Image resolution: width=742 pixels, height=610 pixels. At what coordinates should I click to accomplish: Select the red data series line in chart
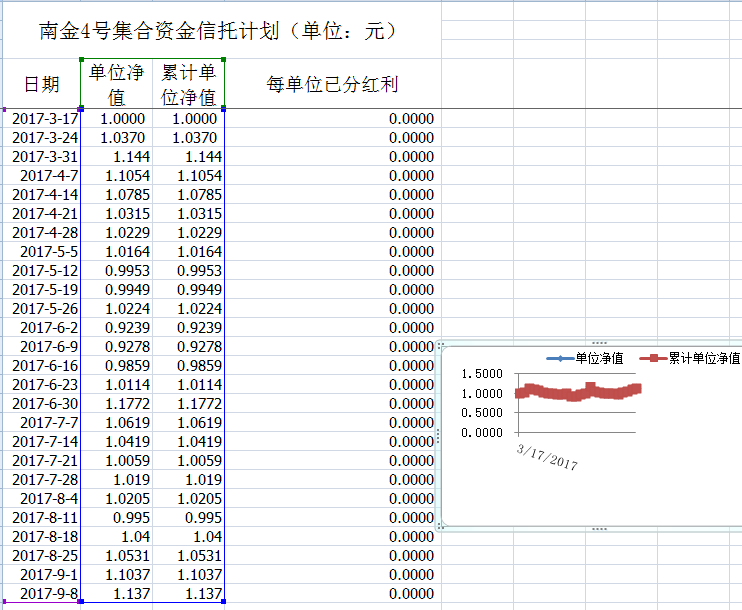(580, 392)
